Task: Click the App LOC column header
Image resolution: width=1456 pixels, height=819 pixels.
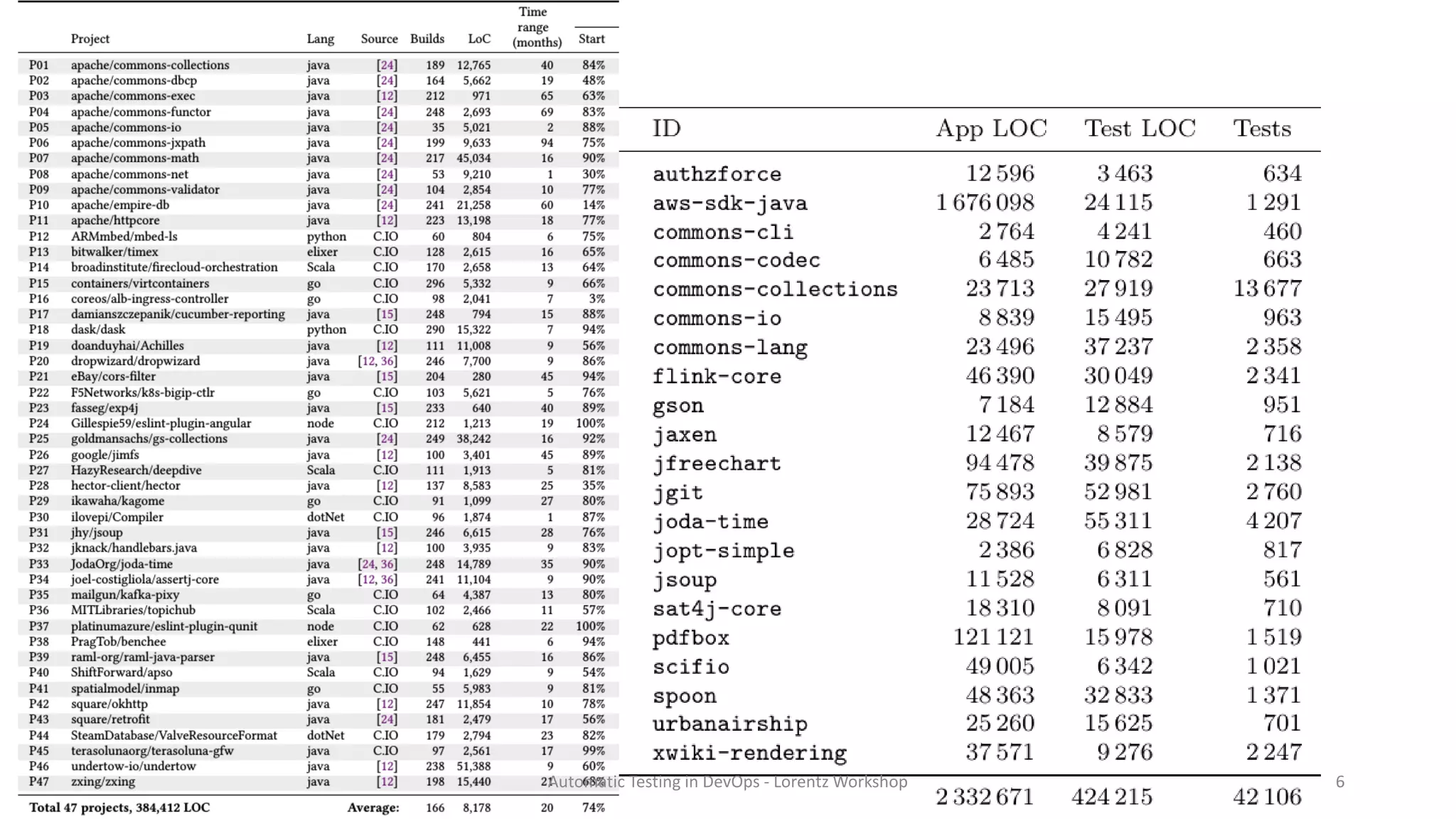Action: click(x=991, y=129)
